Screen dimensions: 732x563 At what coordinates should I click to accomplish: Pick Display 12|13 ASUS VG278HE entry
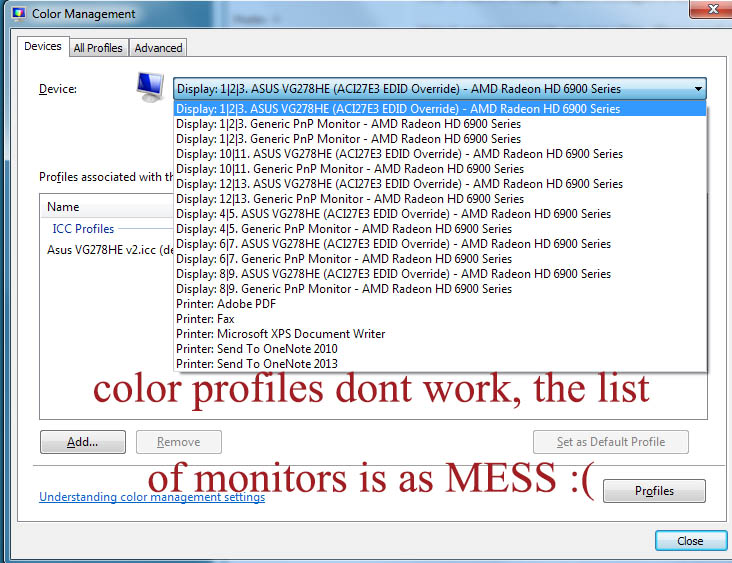click(439, 183)
